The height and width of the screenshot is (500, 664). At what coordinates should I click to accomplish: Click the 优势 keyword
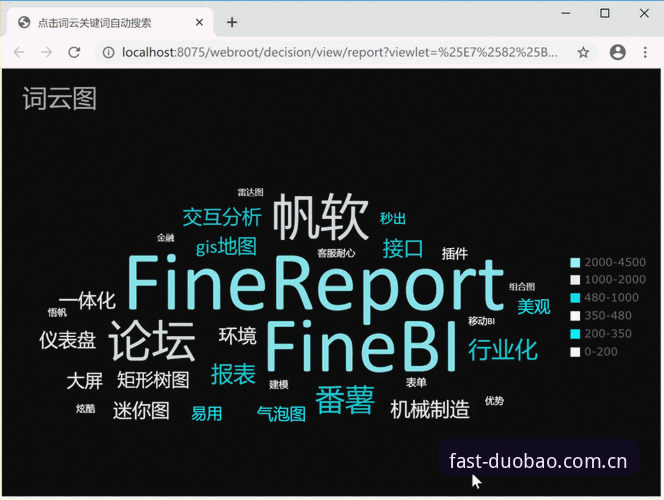pos(494,401)
